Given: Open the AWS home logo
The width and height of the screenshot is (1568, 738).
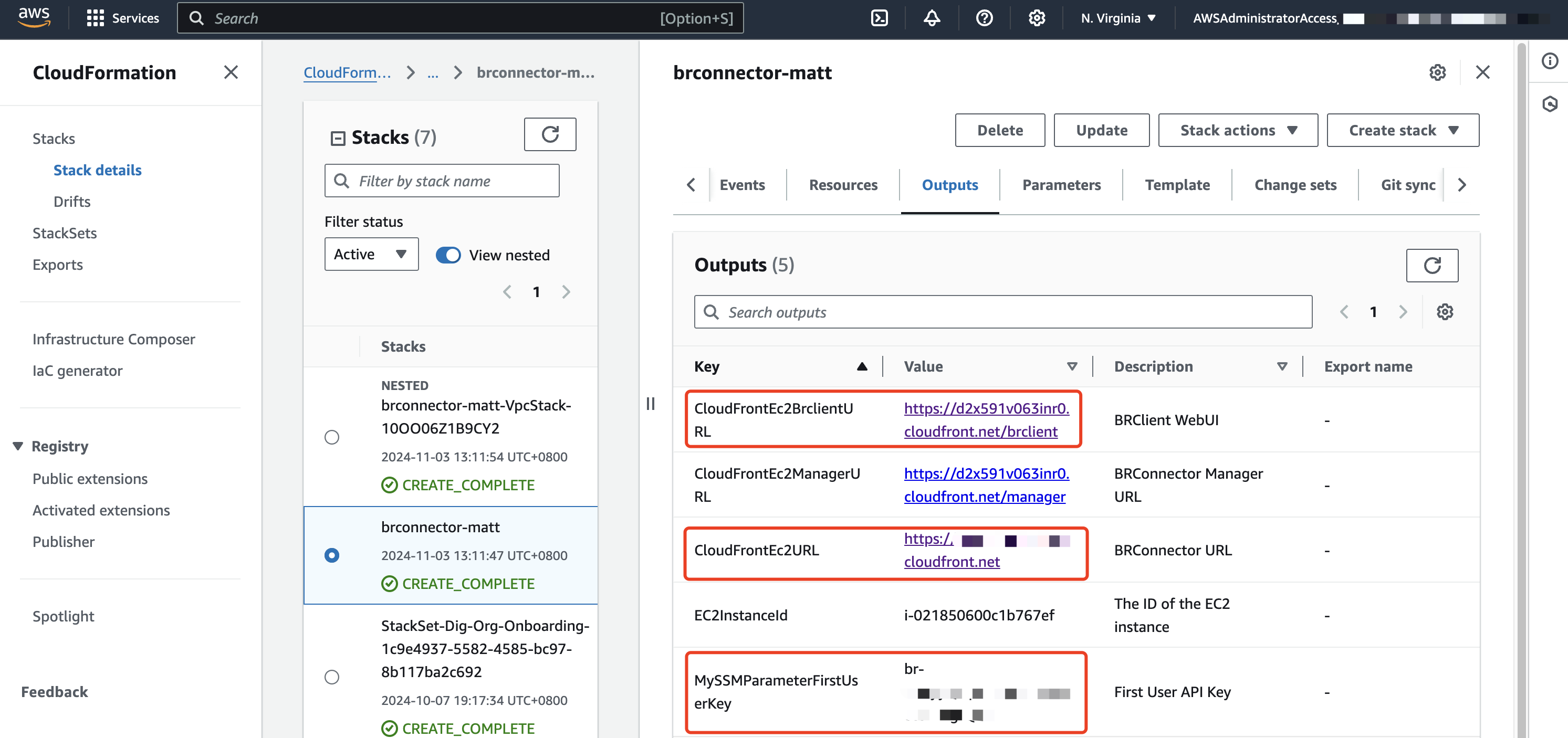Looking at the screenshot, I should coord(34,18).
